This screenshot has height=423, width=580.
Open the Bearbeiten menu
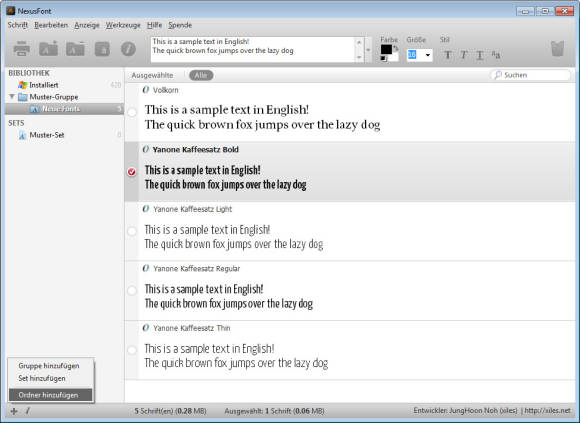[x=51, y=25]
